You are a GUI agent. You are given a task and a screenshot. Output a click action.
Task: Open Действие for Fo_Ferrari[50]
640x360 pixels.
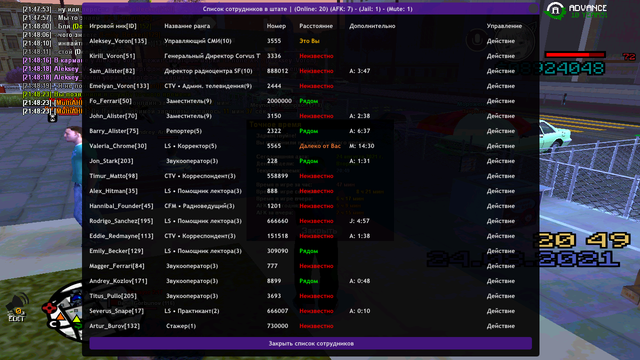pos(500,101)
